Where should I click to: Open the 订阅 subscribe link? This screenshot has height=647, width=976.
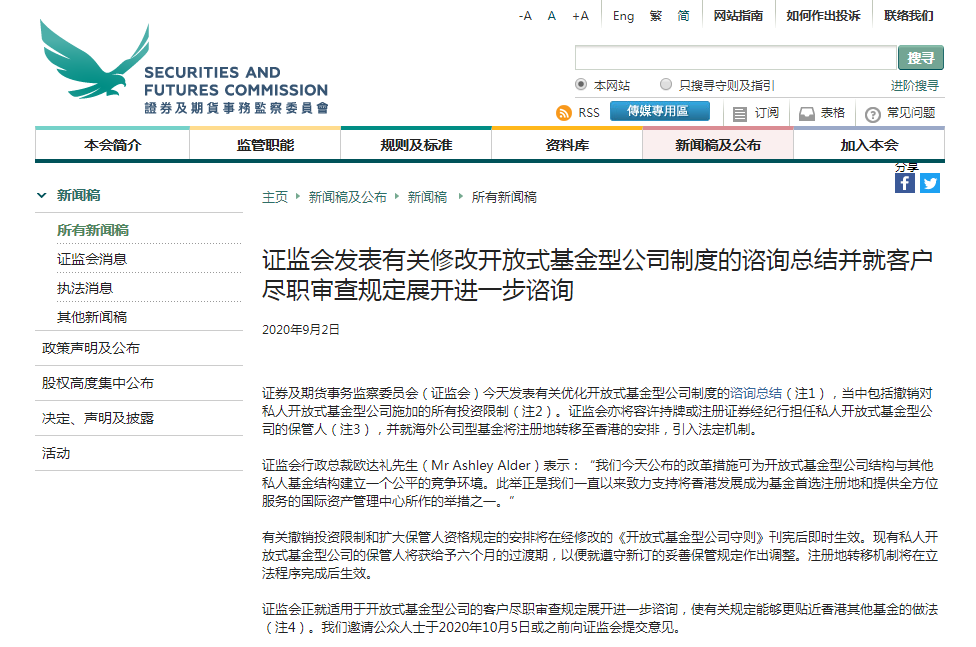pyautogui.click(x=767, y=113)
